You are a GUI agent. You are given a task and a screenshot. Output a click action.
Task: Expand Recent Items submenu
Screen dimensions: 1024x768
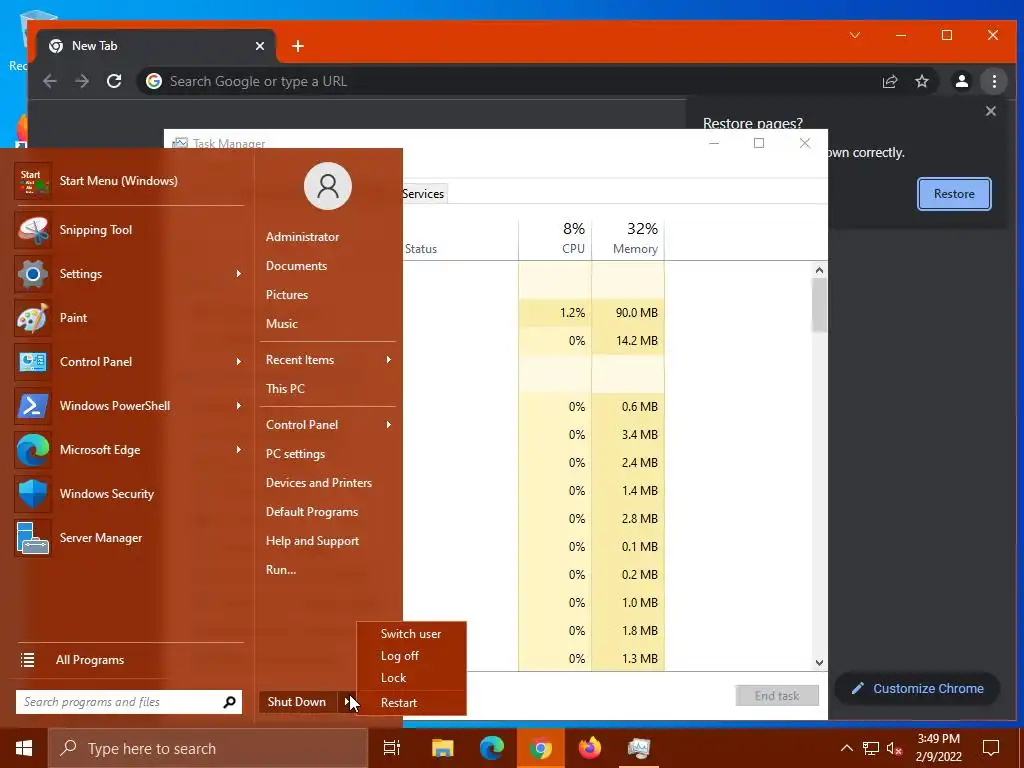pyautogui.click(x=328, y=360)
